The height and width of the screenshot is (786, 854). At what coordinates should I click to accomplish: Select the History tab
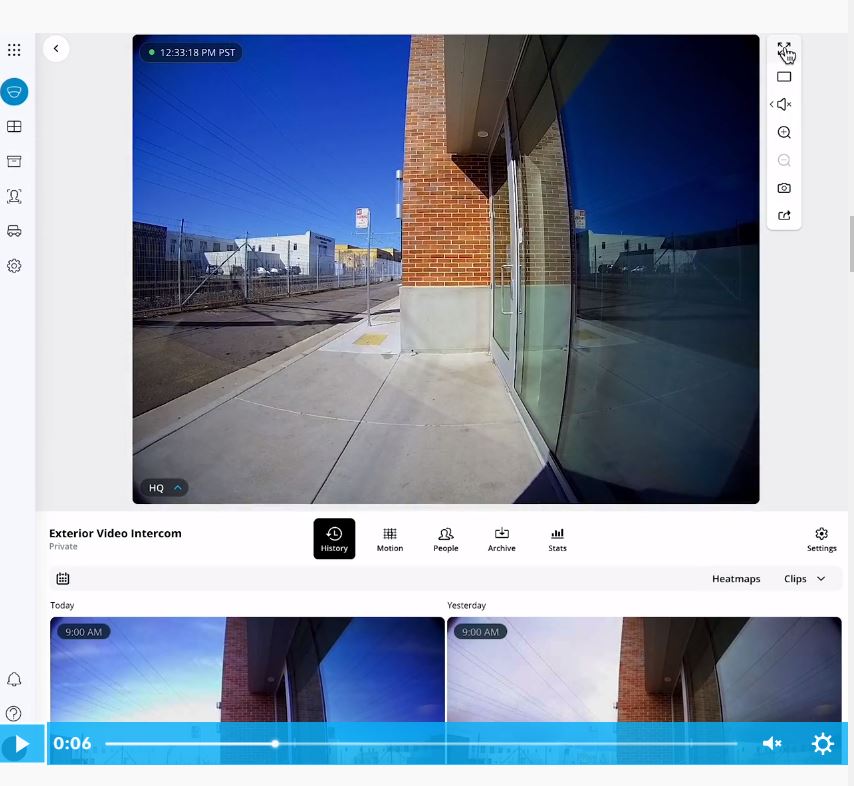(x=334, y=539)
